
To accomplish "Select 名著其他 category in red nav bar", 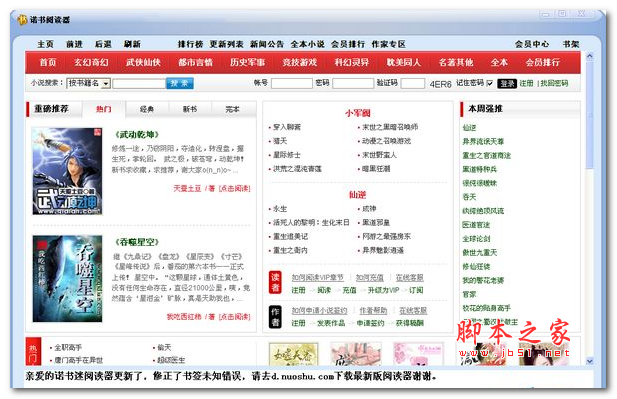I will point(456,63).
